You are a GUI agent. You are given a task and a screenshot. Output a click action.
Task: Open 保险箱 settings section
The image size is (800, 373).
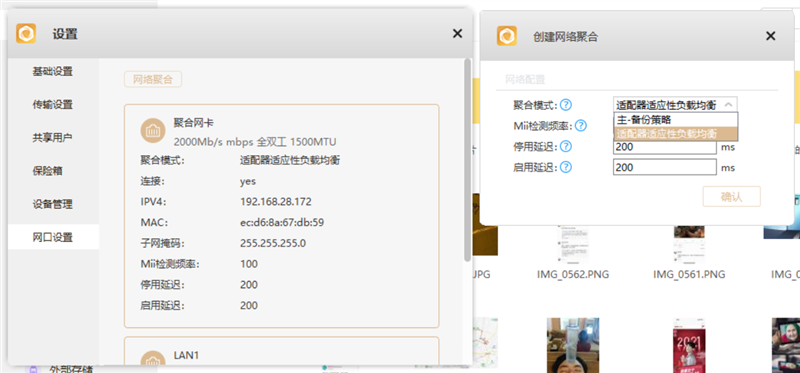pyautogui.click(x=53, y=171)
